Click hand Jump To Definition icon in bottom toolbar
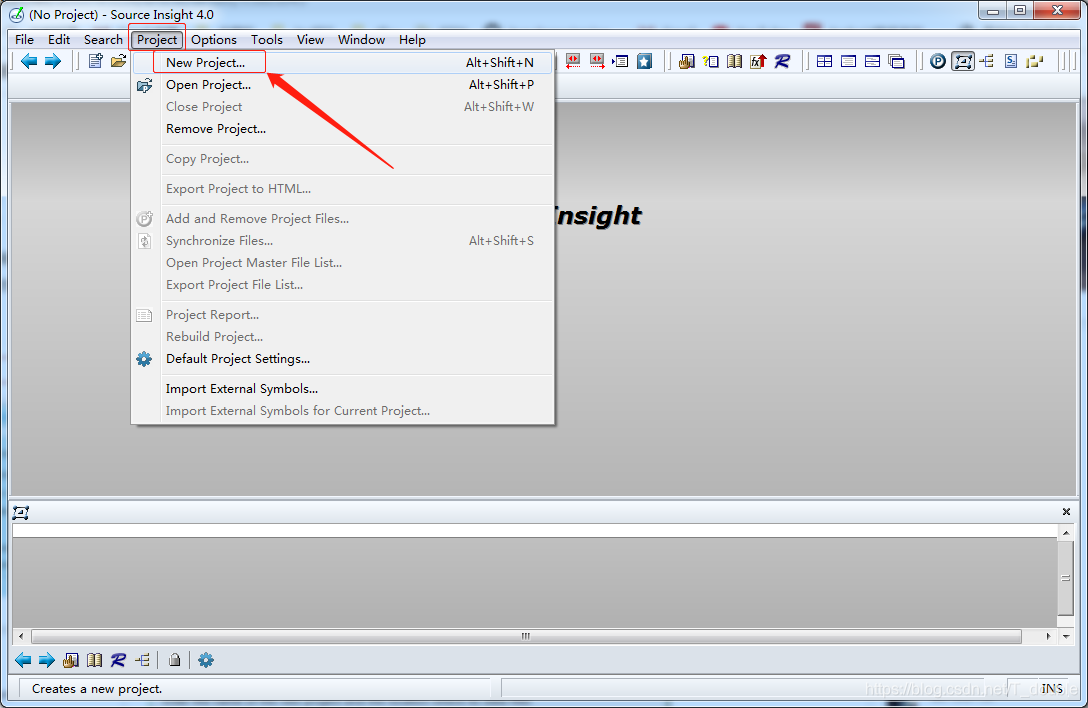 71,660
